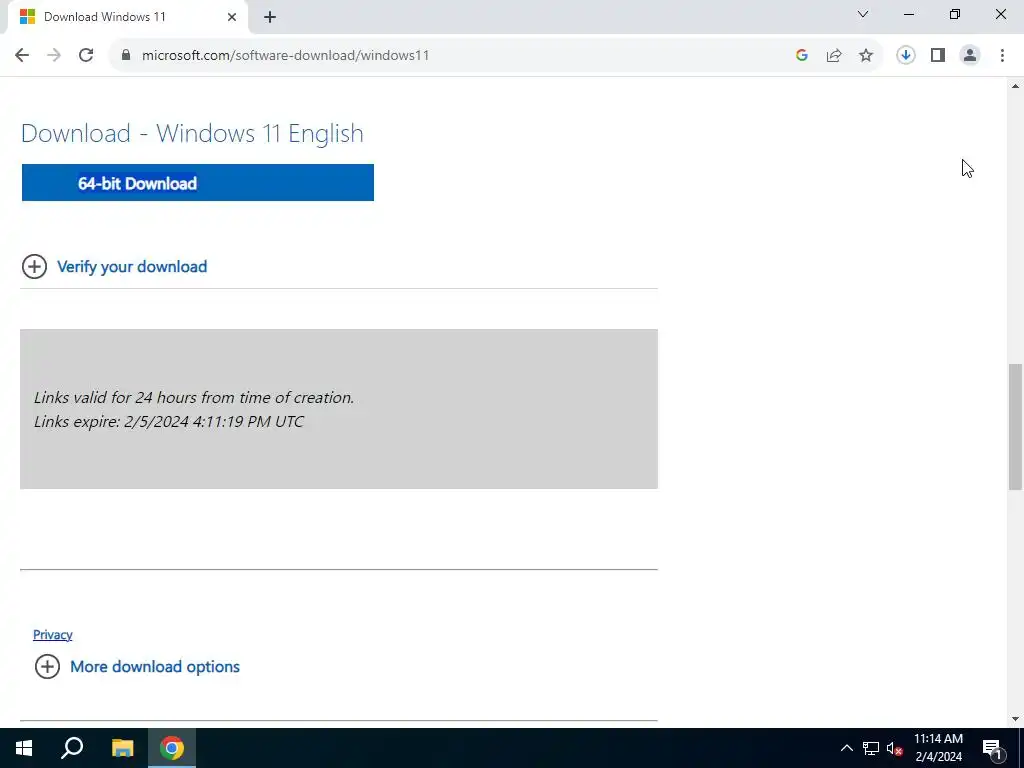Show hidden system tray icons
The image size is (1024, 768).
coord(846,748)
